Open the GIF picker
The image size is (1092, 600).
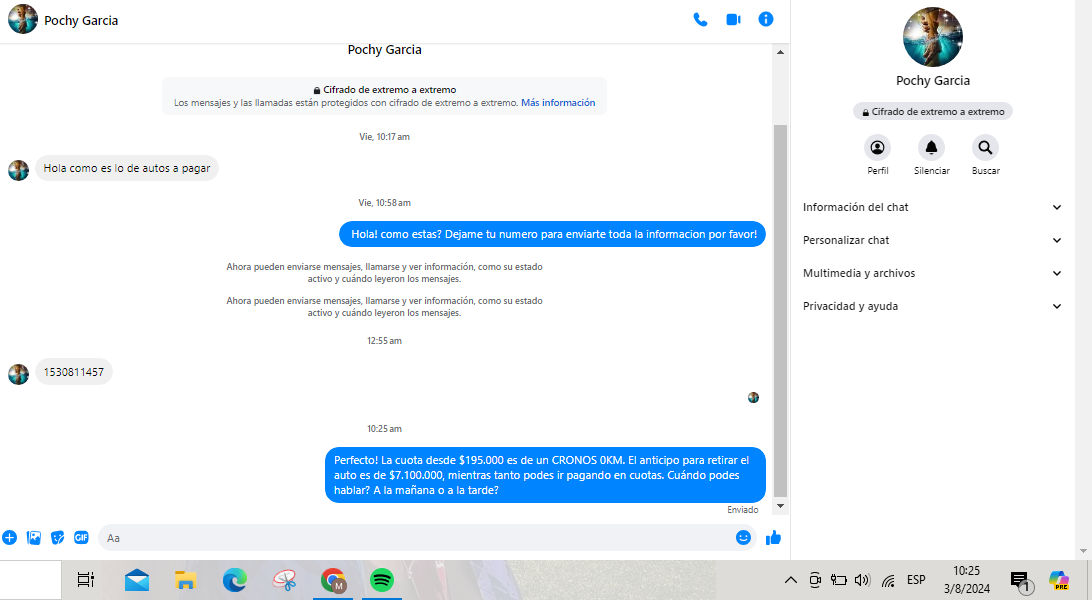(x=81, y=537)
